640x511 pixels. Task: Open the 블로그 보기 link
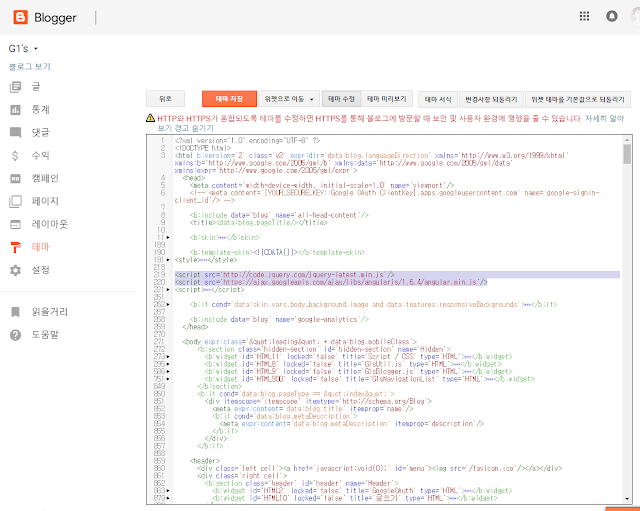pos(29,67)
